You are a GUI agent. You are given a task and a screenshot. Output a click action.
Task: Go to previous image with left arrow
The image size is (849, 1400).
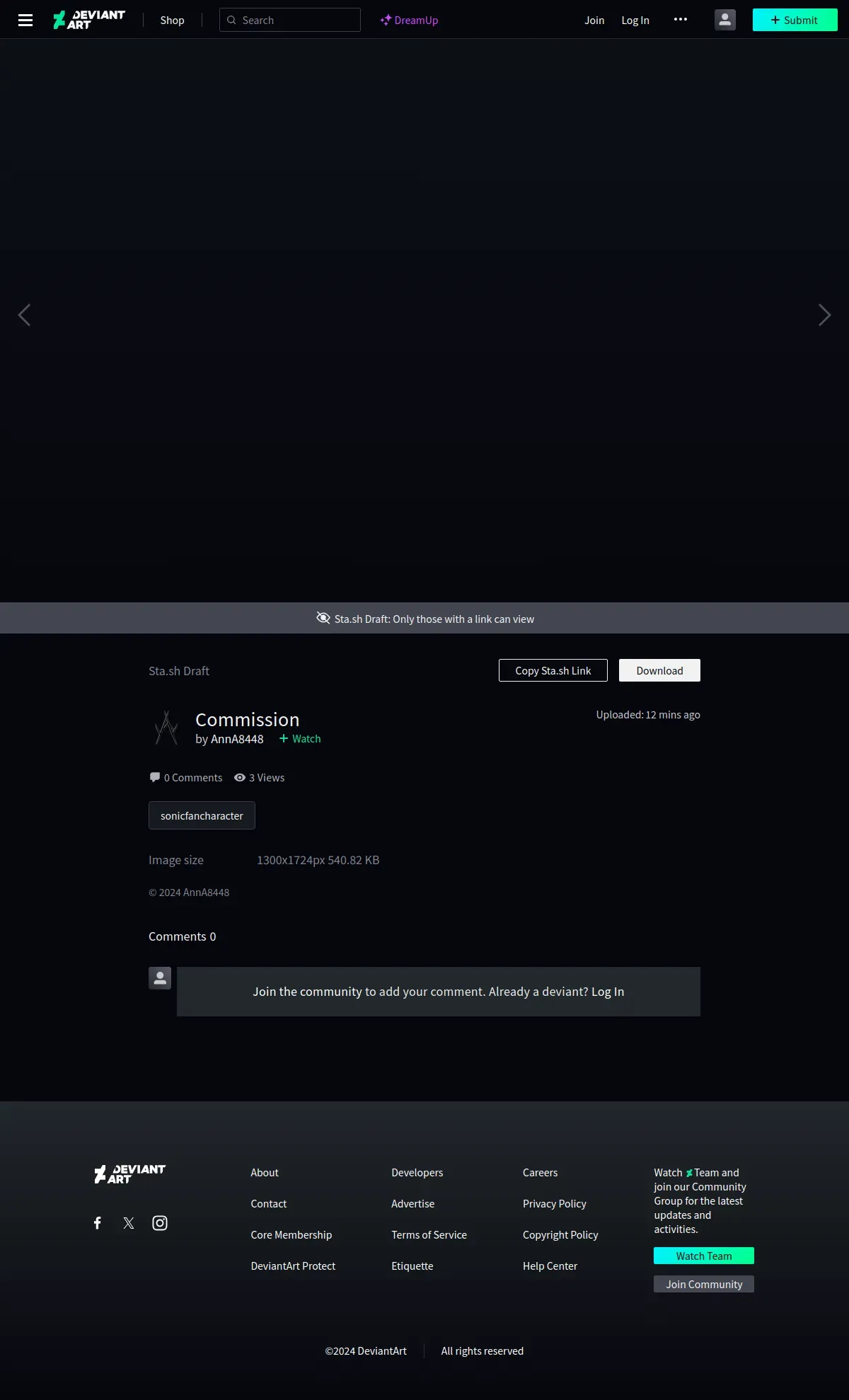[x=24, y=315]
